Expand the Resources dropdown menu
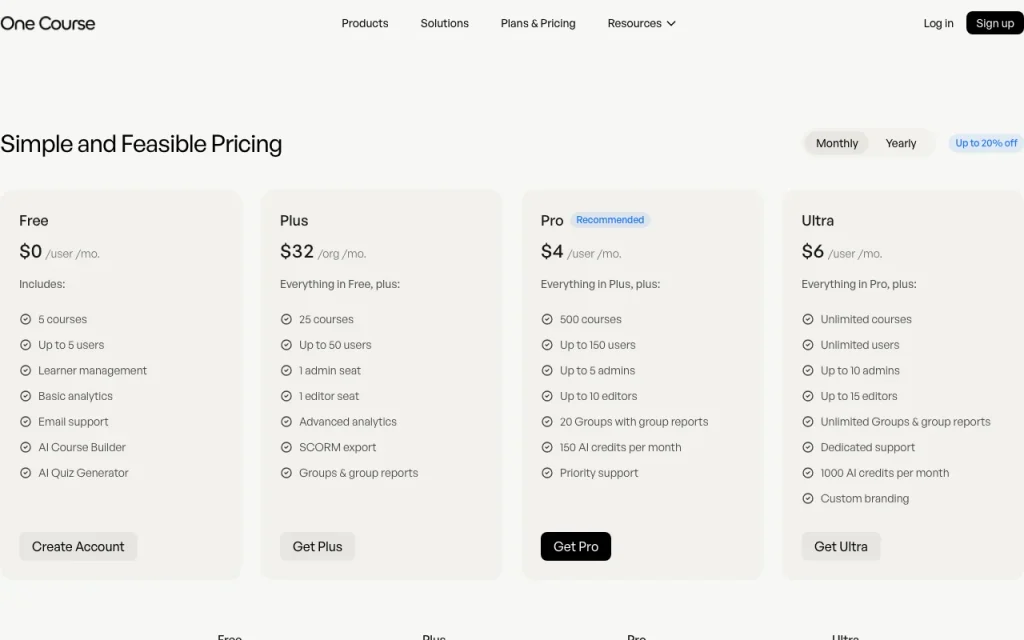 [641, 24]
